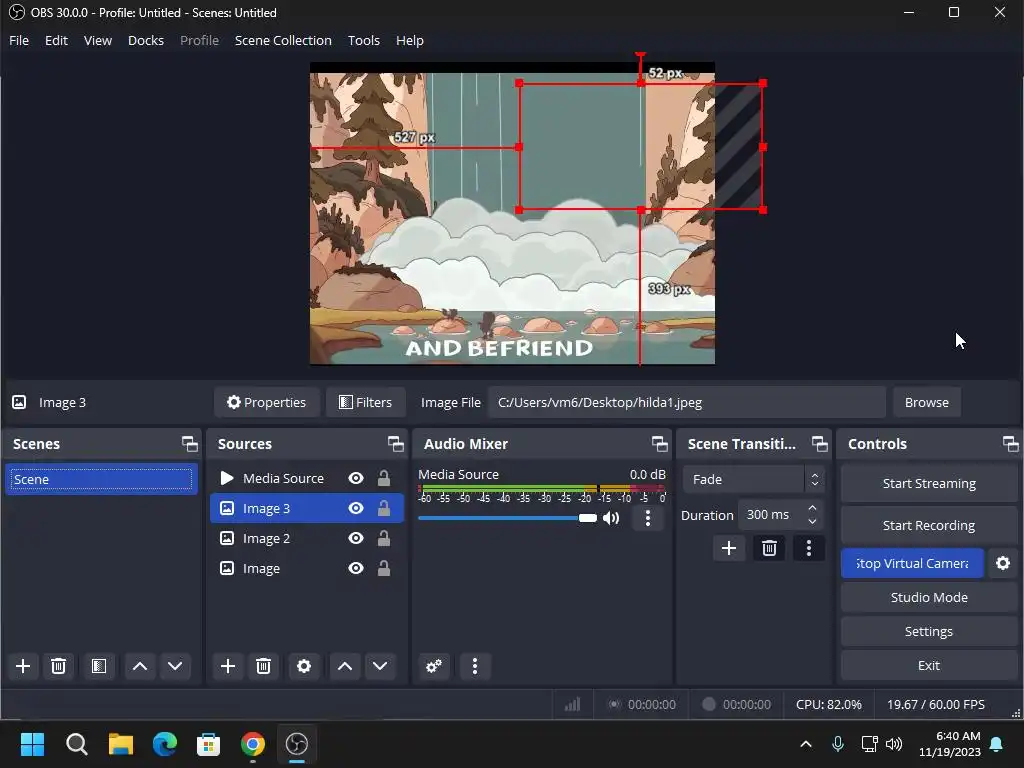
Task: Open Media Source audio track options menu
Action: pos(647,519)
